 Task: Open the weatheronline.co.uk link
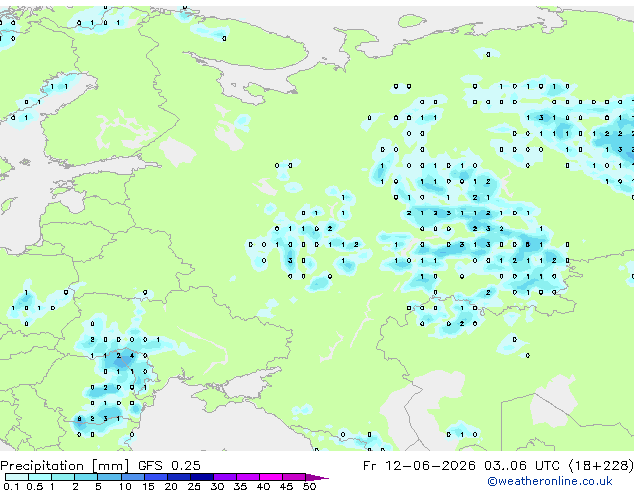click(x=550, y=481)
